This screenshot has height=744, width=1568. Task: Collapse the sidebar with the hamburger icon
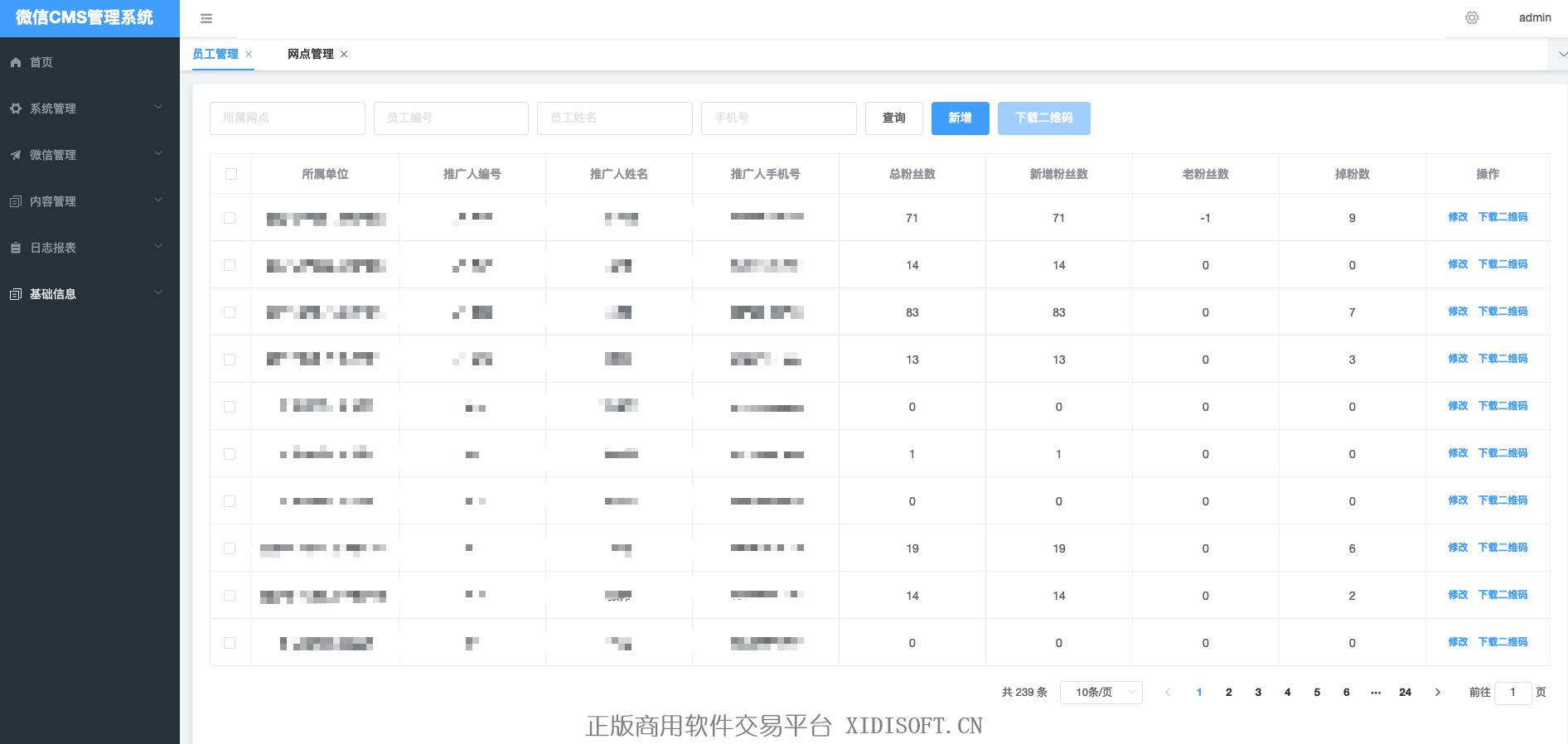tap(206, 18)
